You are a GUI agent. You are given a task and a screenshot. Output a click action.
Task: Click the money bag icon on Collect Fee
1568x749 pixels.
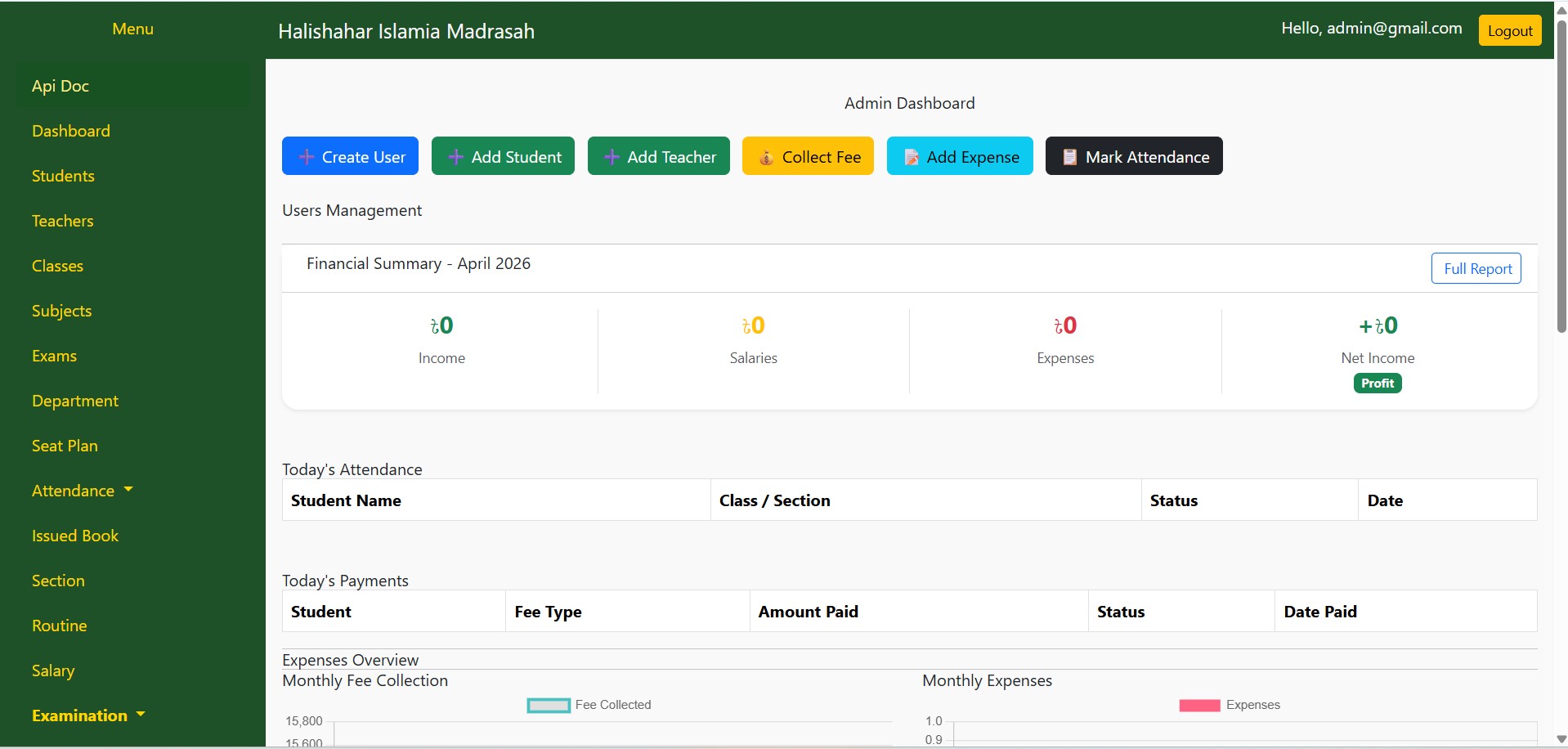(x=766, y=157)
